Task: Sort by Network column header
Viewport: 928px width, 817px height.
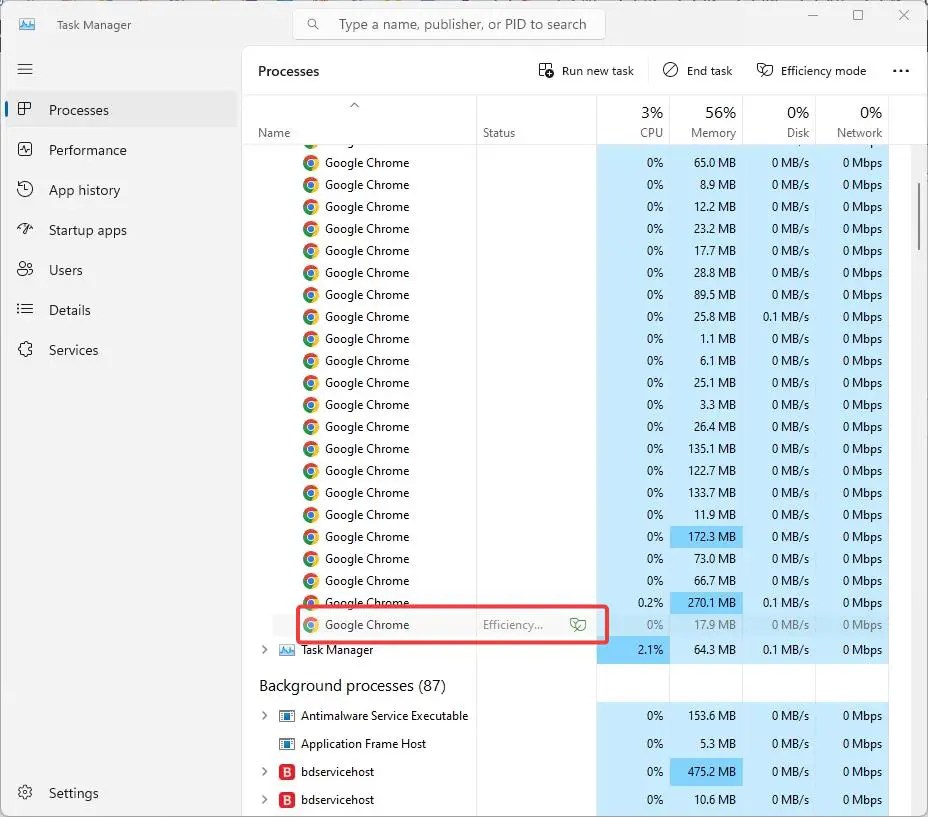Action: pos(852,120)
